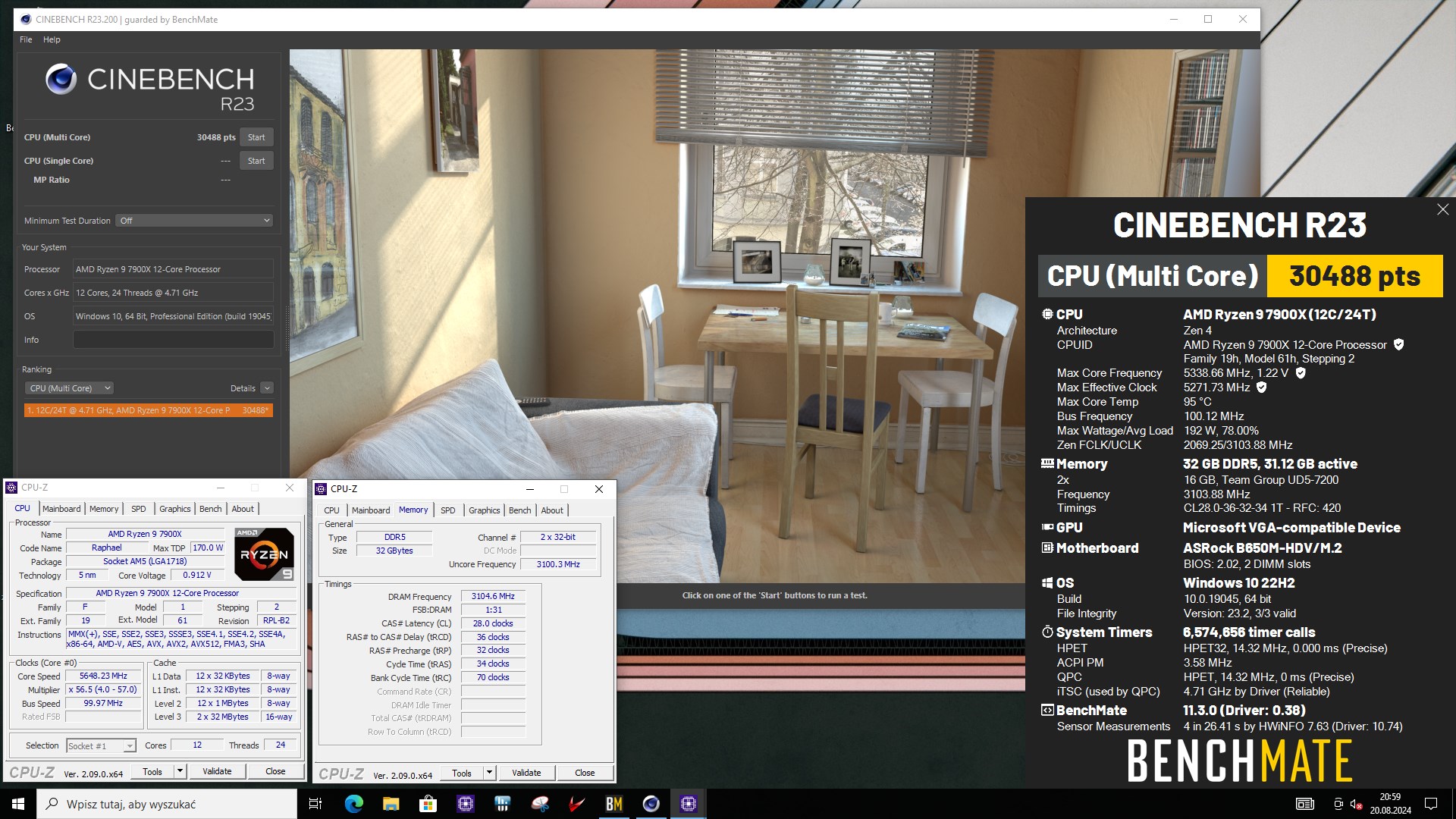Image resolution: width=1456 pixels, height=819 pixels.
Task: Open the Help menu in Cinebench
Action: (52, 39)
